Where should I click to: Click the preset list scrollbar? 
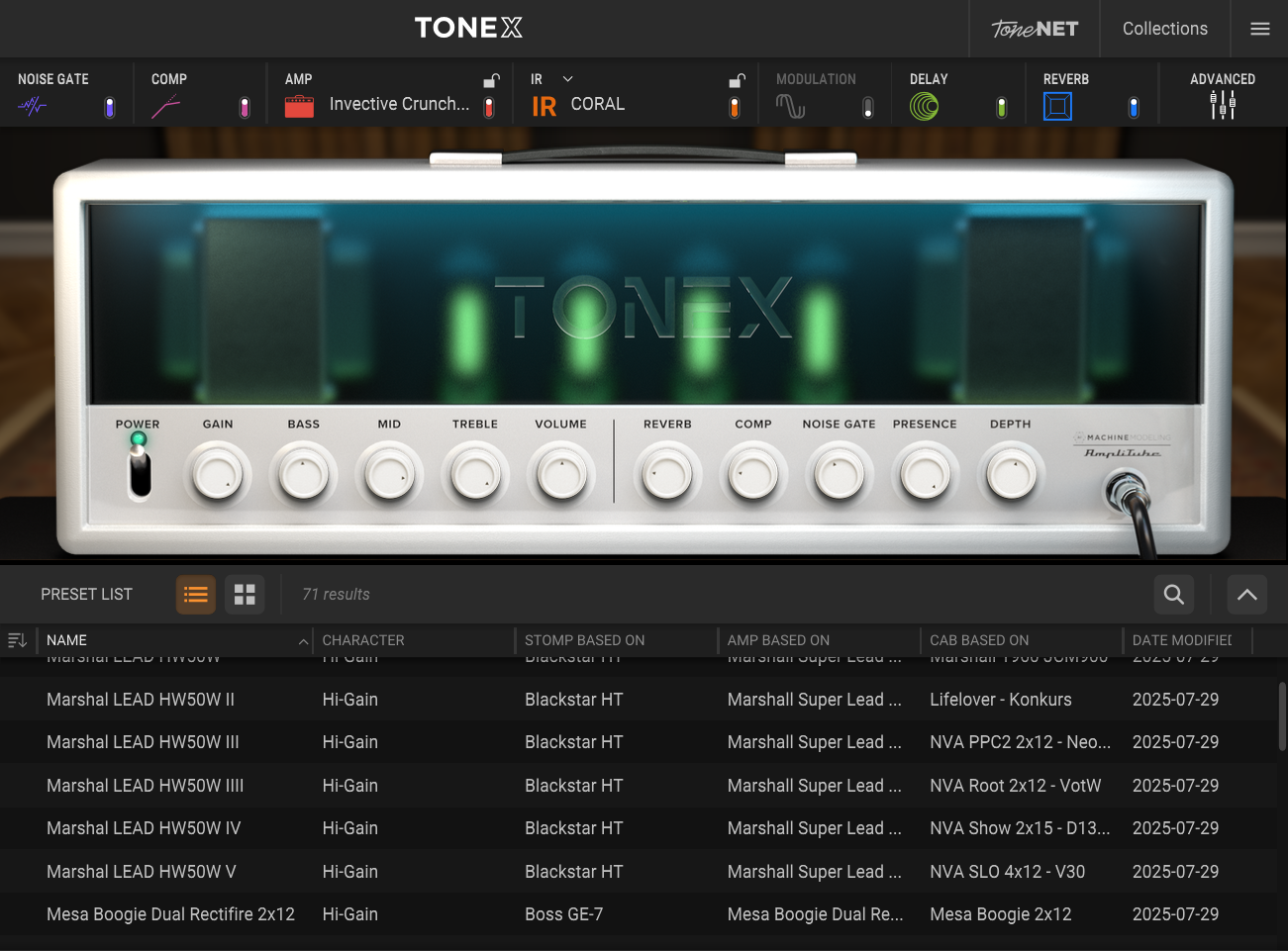[x=1282, y=717]
